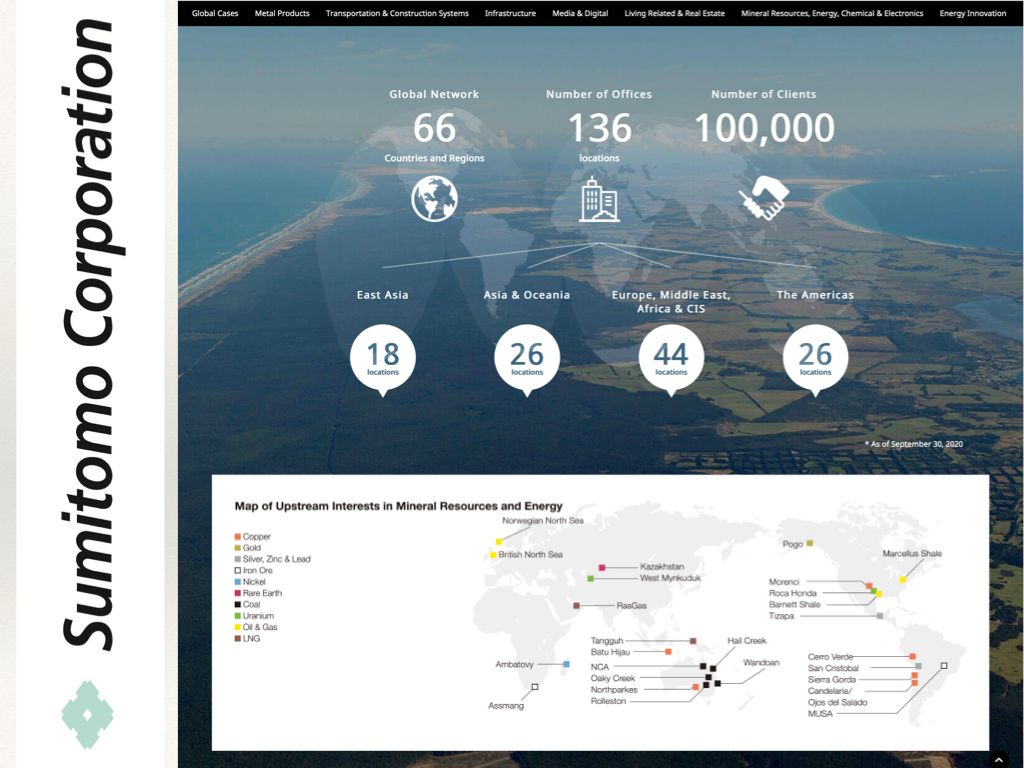Click the Map of Upstream Interests title
The height and width of the screenshot is (768, 1024).
click(x=398, y=506)
